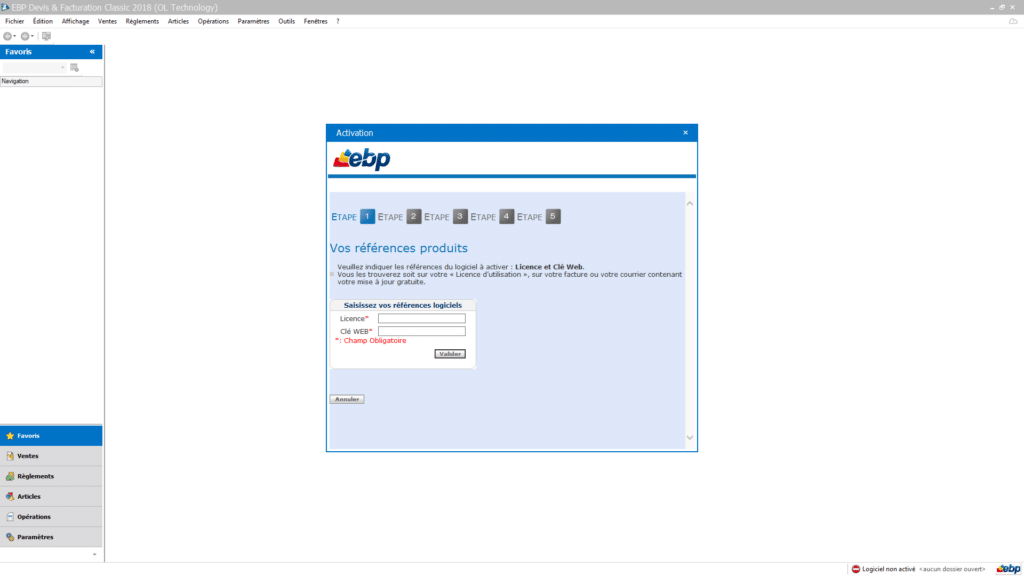The image size is (1024, 576).
Task: Select the Règlements sidebar section
Action: 51,476
